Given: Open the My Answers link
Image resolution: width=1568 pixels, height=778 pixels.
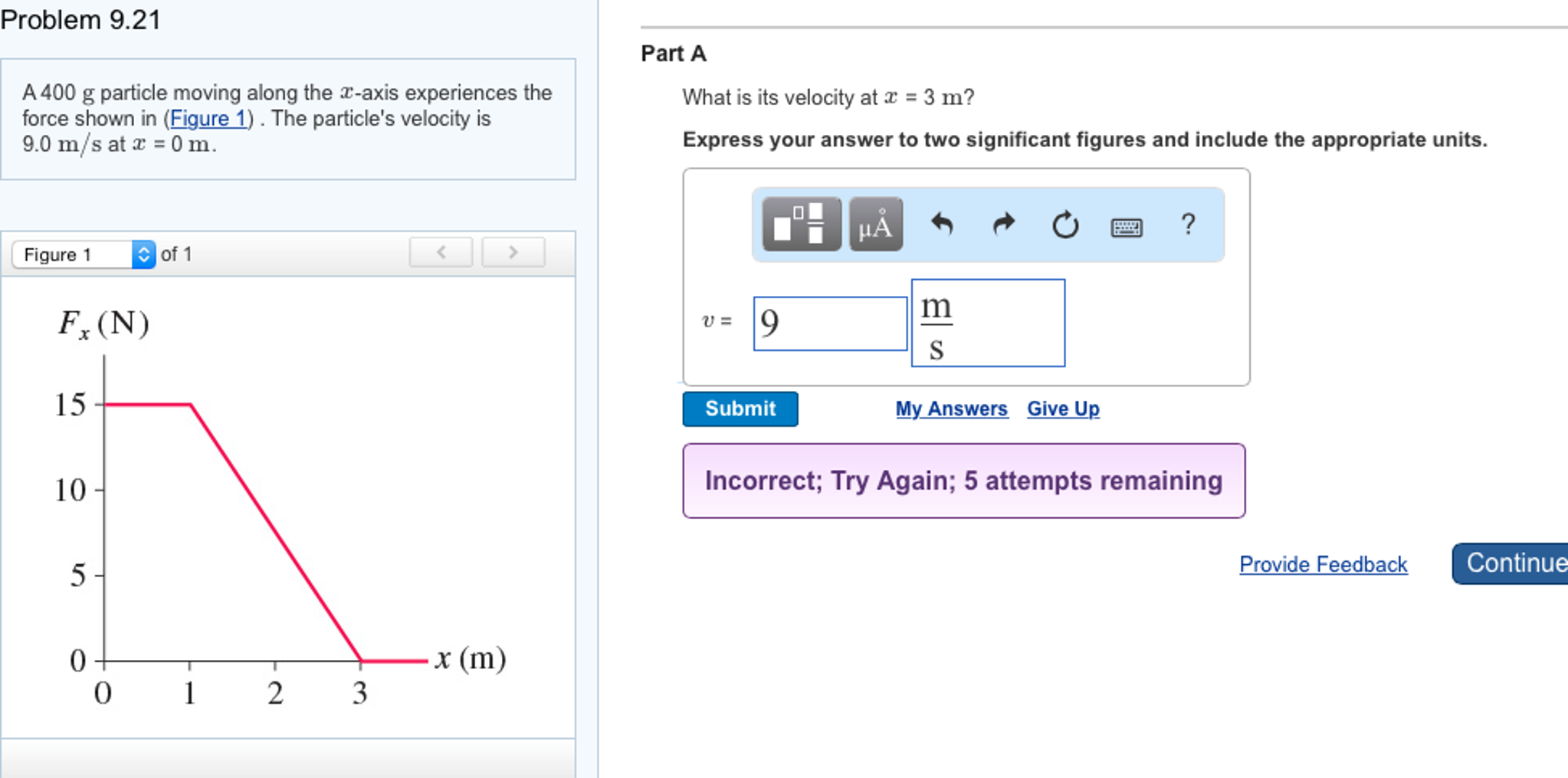Looking at the screenshot, I should [951, 409].
